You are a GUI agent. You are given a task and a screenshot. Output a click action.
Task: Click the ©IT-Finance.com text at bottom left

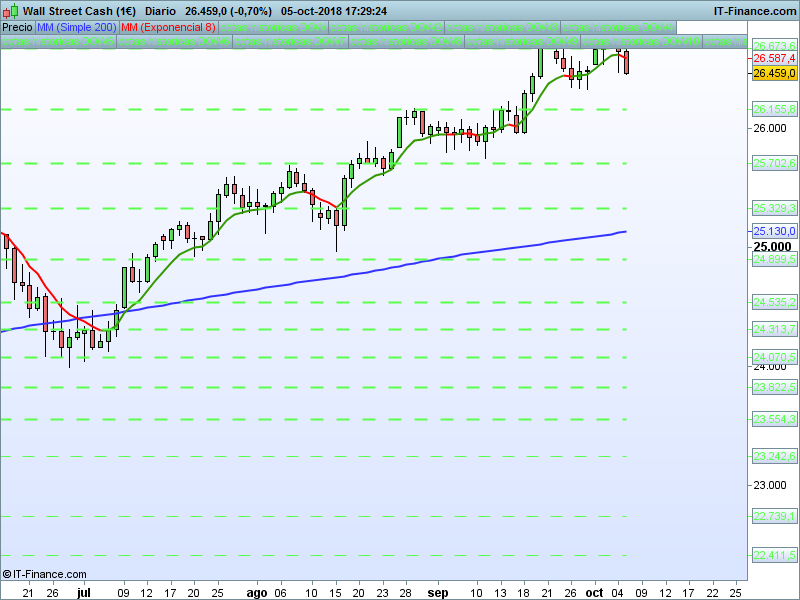tap(44, 574)
